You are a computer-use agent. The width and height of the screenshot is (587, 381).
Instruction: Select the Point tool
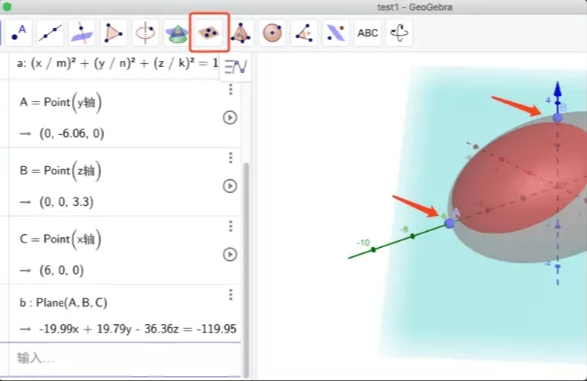tap(18, 33)
